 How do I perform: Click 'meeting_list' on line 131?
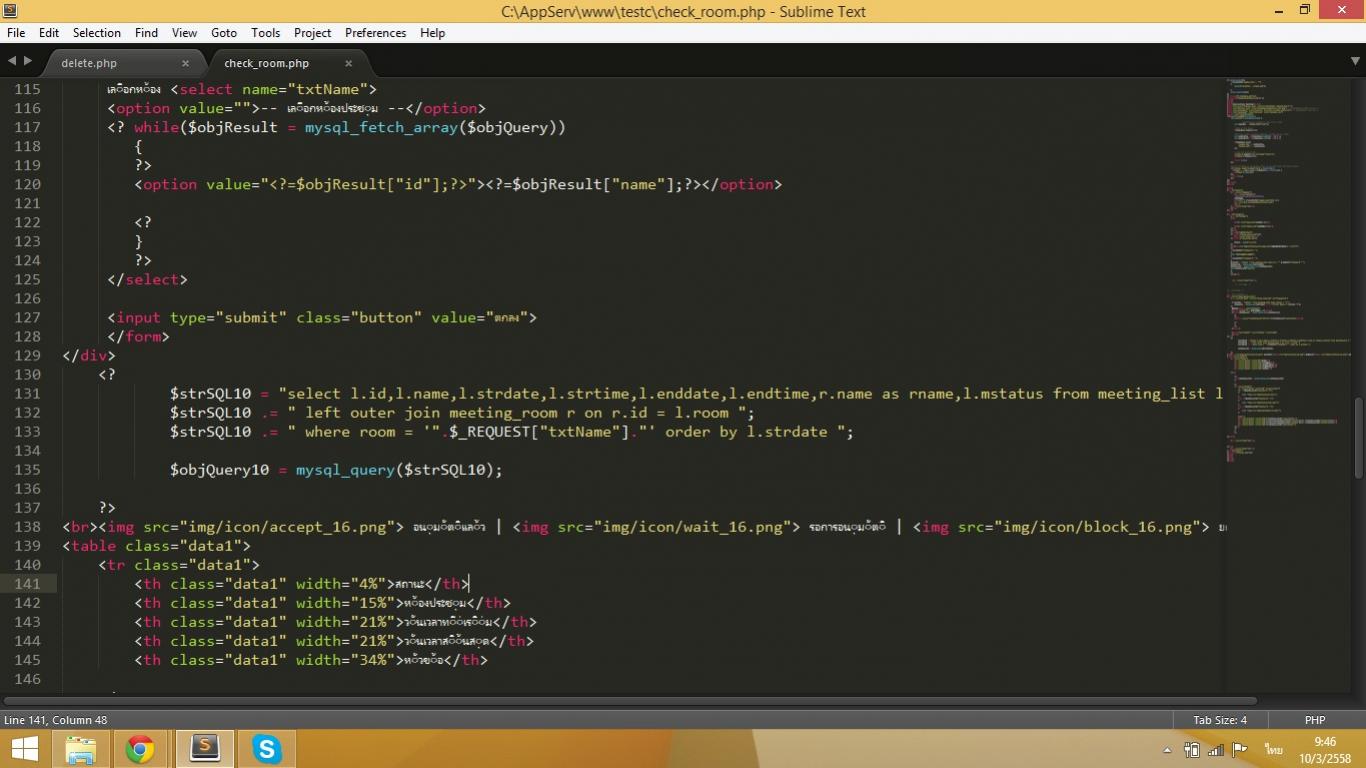(1152, 393)
